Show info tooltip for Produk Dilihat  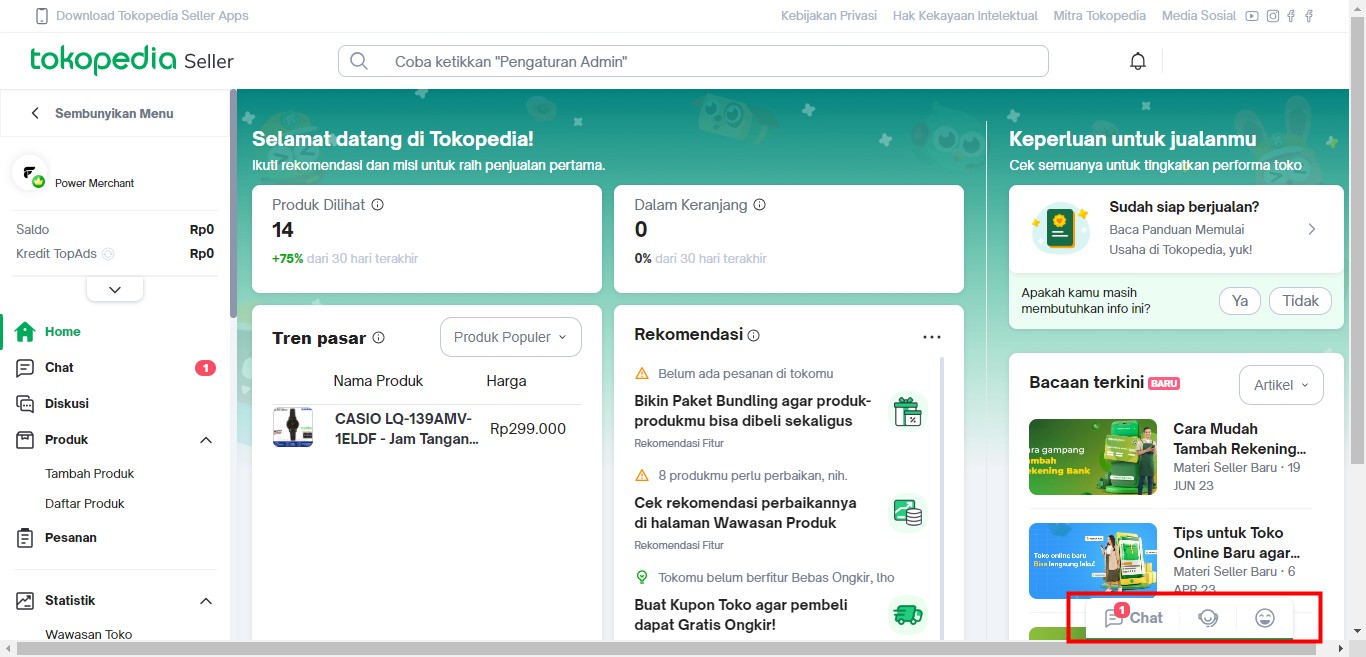(x=378, y=204)
